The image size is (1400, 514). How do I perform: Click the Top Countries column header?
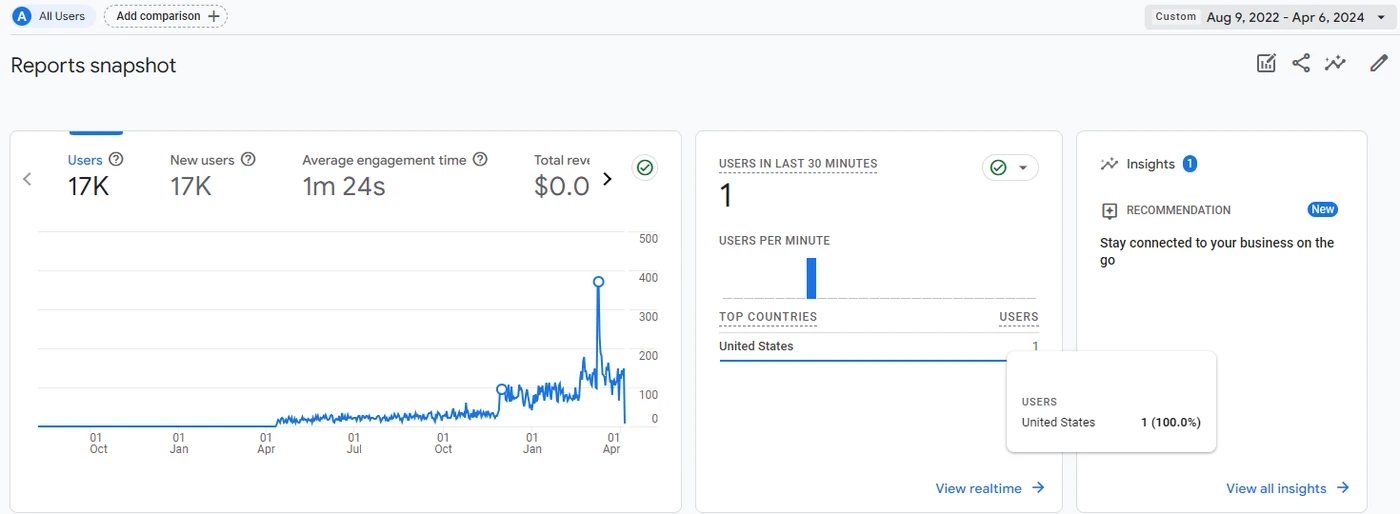[768, 317]
